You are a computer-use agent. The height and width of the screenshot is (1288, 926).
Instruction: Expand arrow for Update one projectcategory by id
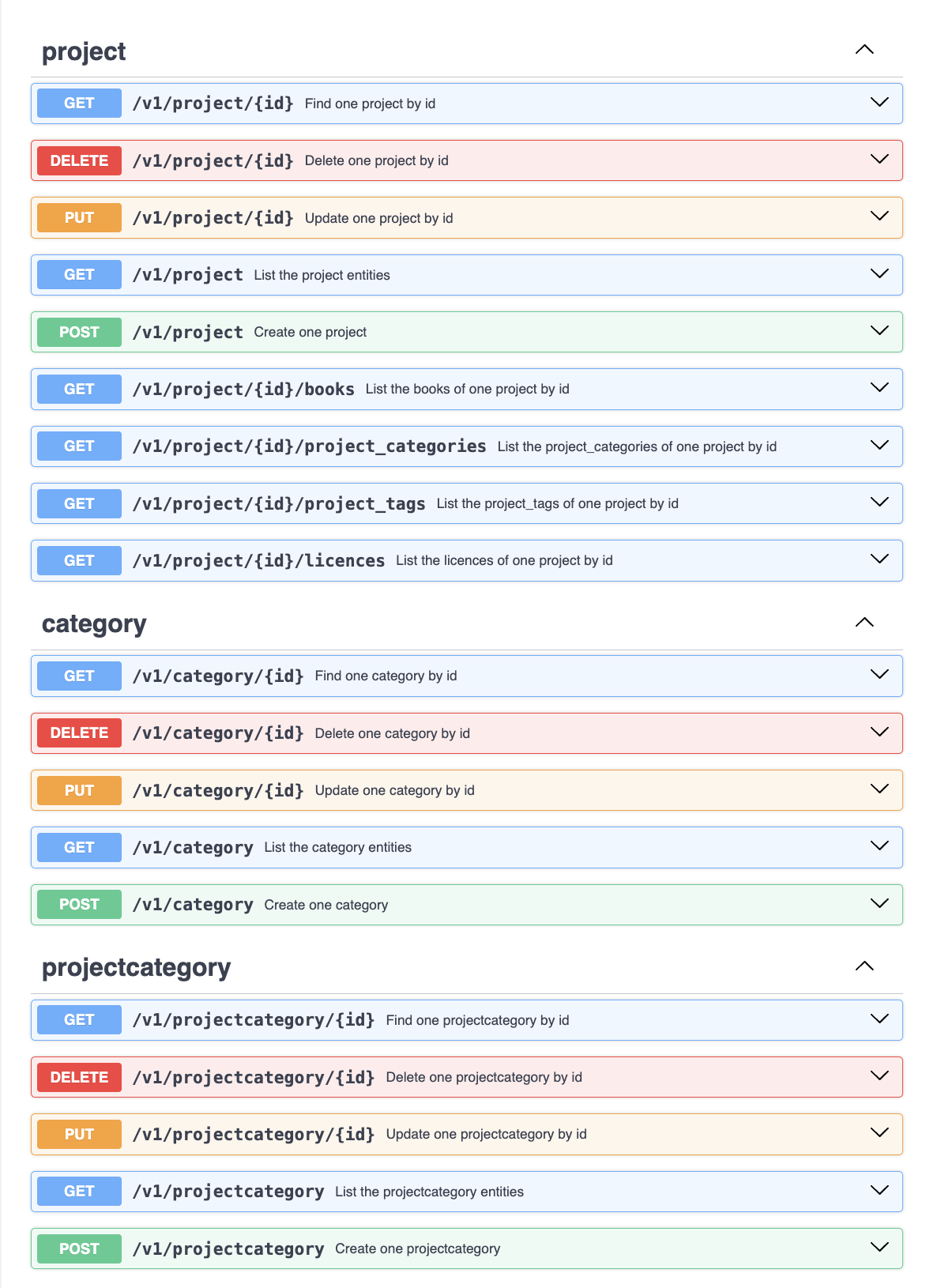879,1133
